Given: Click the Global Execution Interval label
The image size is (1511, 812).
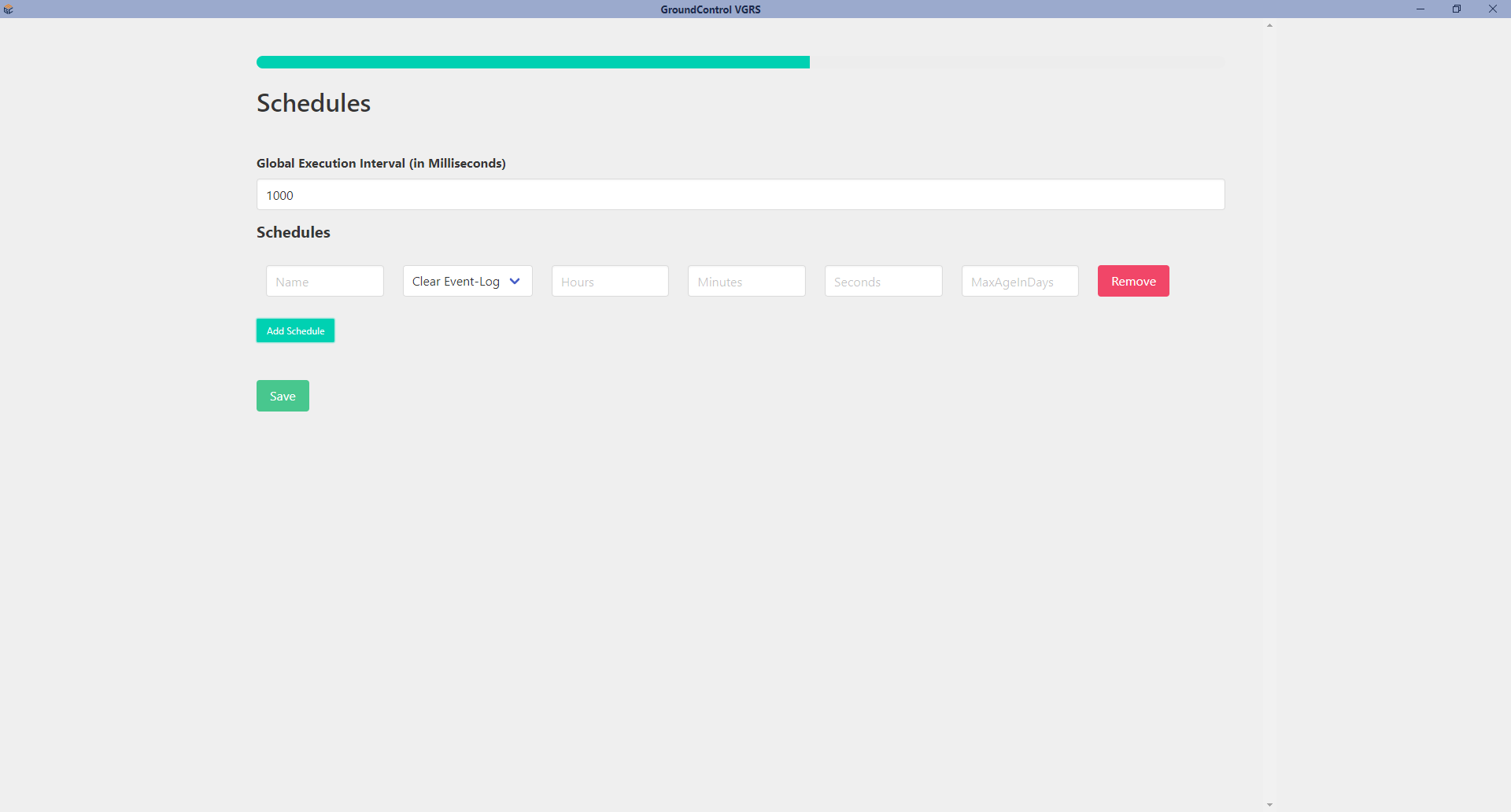Looking at the screenshot, I should (381, 163).
